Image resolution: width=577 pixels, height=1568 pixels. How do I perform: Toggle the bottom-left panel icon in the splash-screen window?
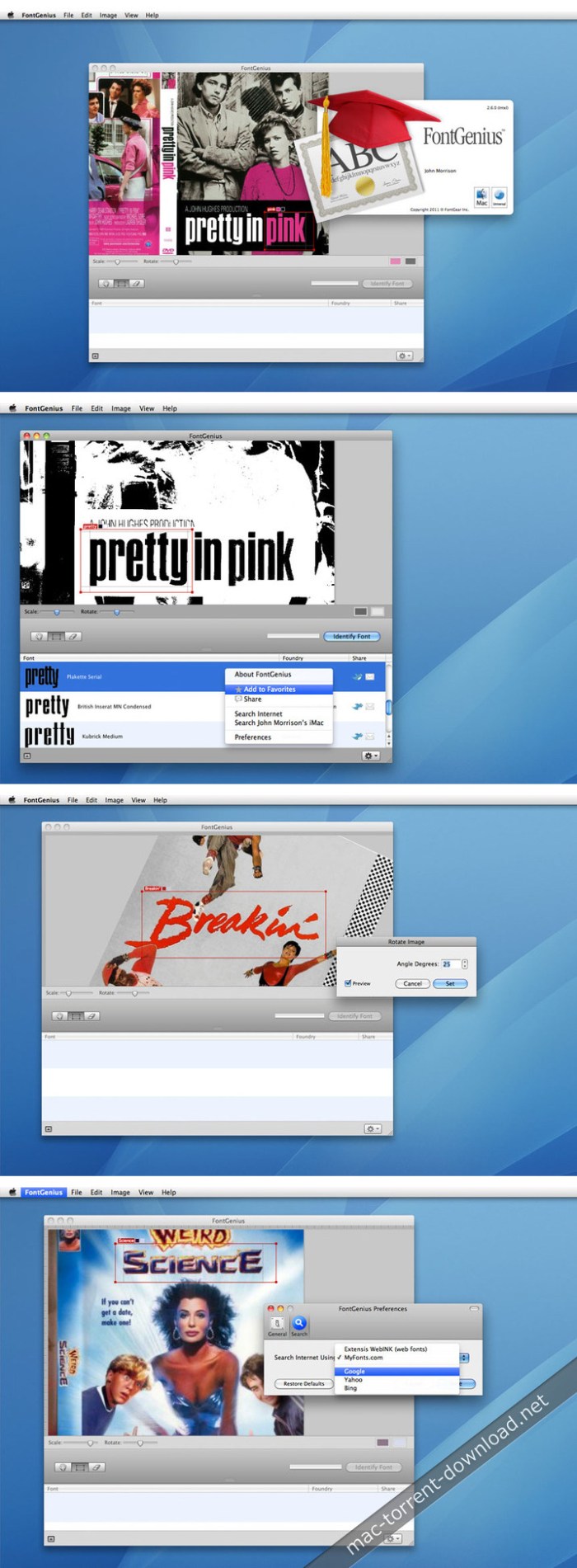(x=95, y=356)
